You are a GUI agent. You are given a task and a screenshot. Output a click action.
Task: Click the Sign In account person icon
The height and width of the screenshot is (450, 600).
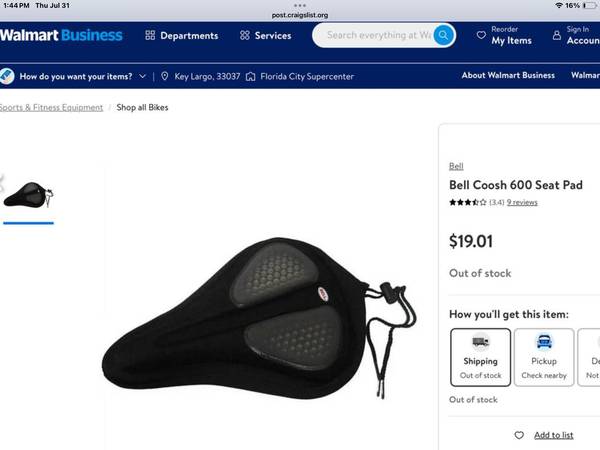(x=557, y=35)
